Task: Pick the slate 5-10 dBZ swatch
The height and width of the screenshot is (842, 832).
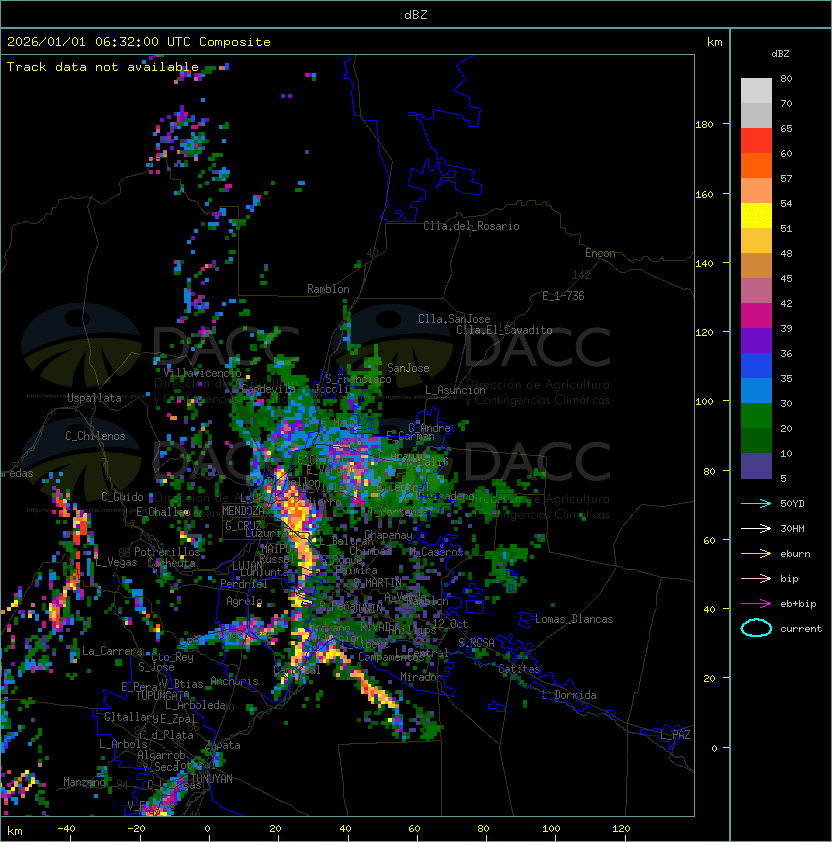Action: 756,466
